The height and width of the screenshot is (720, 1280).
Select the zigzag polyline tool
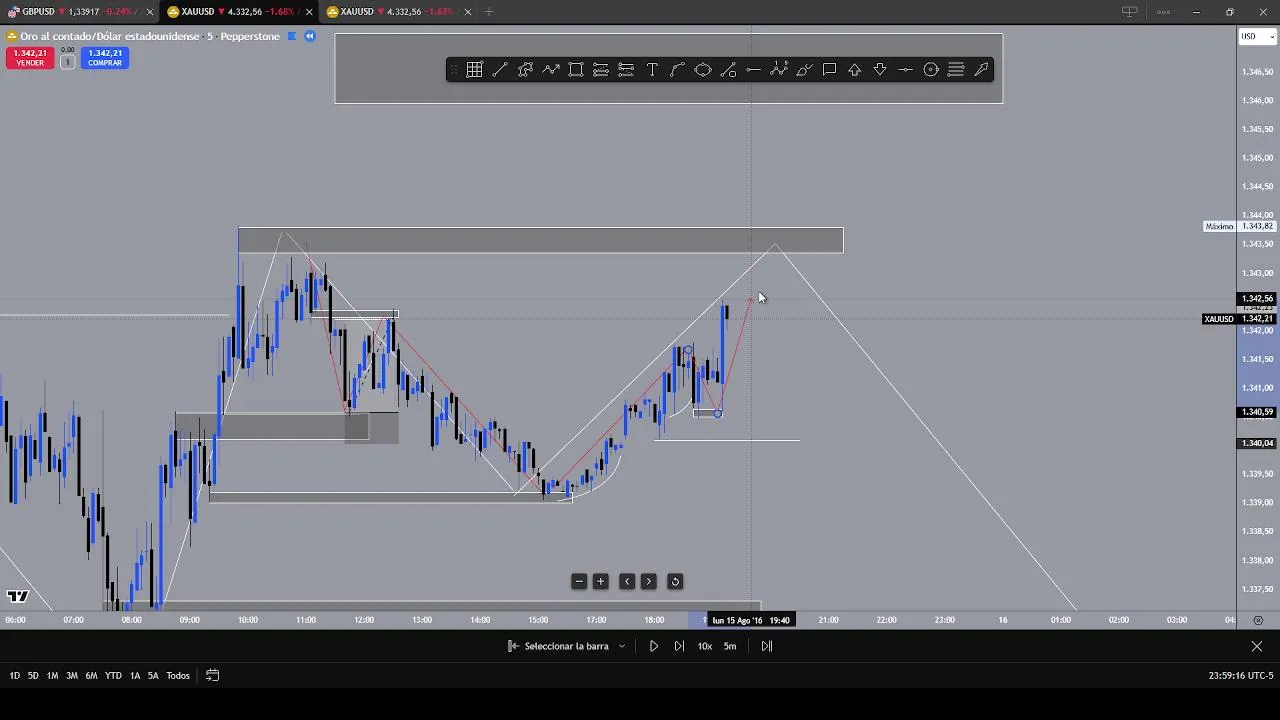(x=551, y=70)
